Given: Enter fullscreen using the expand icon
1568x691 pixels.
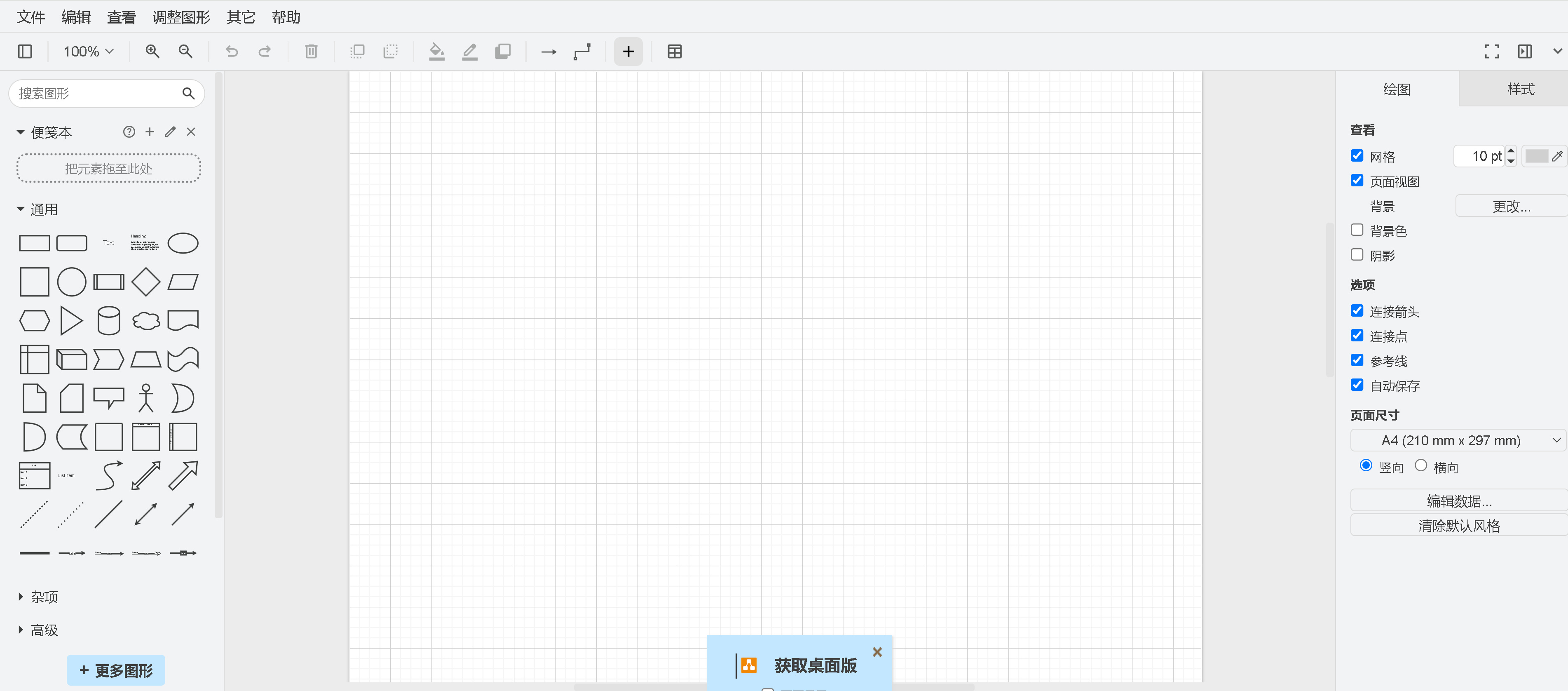Looking at the screenshot, I should pos(1491,52).
